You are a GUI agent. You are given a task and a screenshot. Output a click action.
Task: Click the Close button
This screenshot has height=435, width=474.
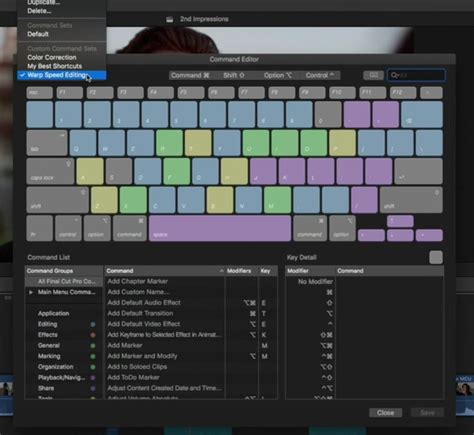point(385,413)
